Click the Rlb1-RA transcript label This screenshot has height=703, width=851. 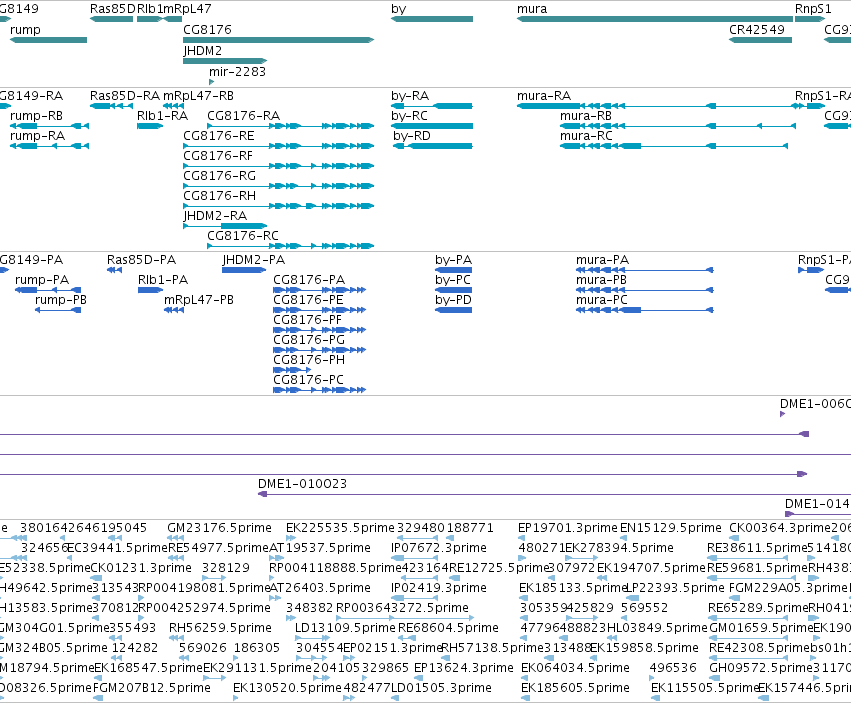[x=162, y=116]
